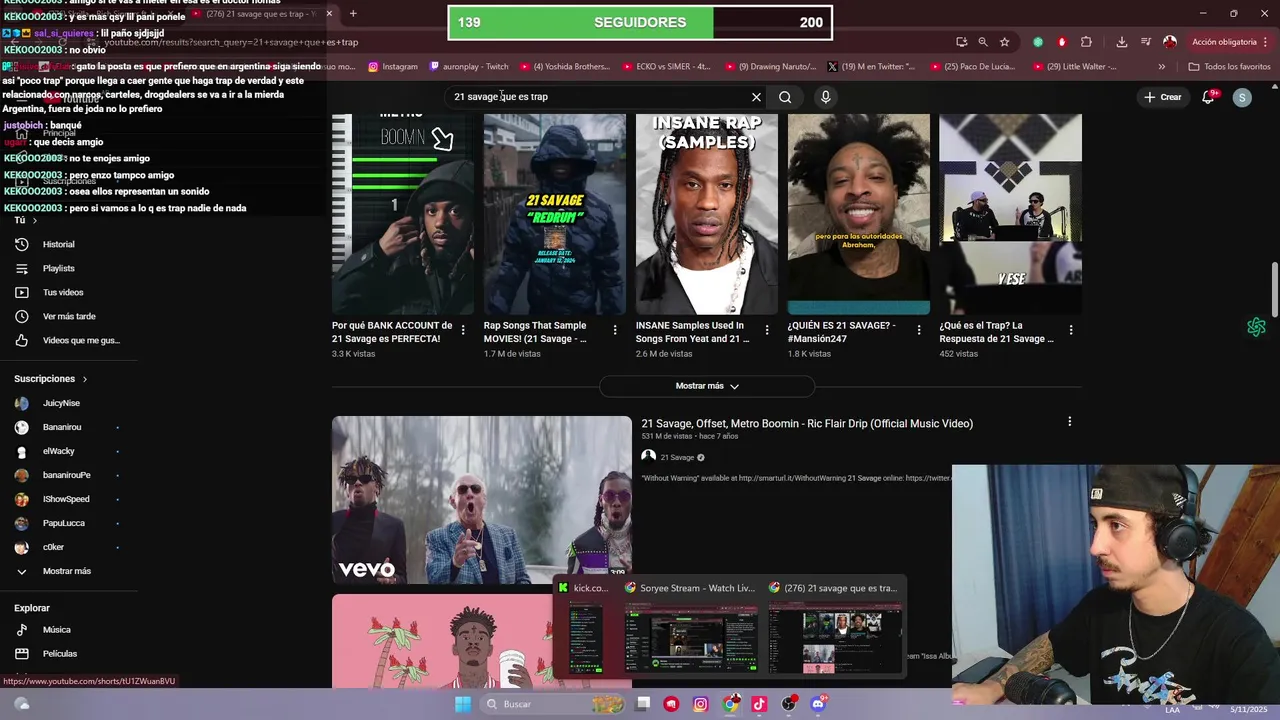Open M en Twitter bookmark
Image resolution: width=1280 pixels, height=720 pixels.
(x=871, y=67)
